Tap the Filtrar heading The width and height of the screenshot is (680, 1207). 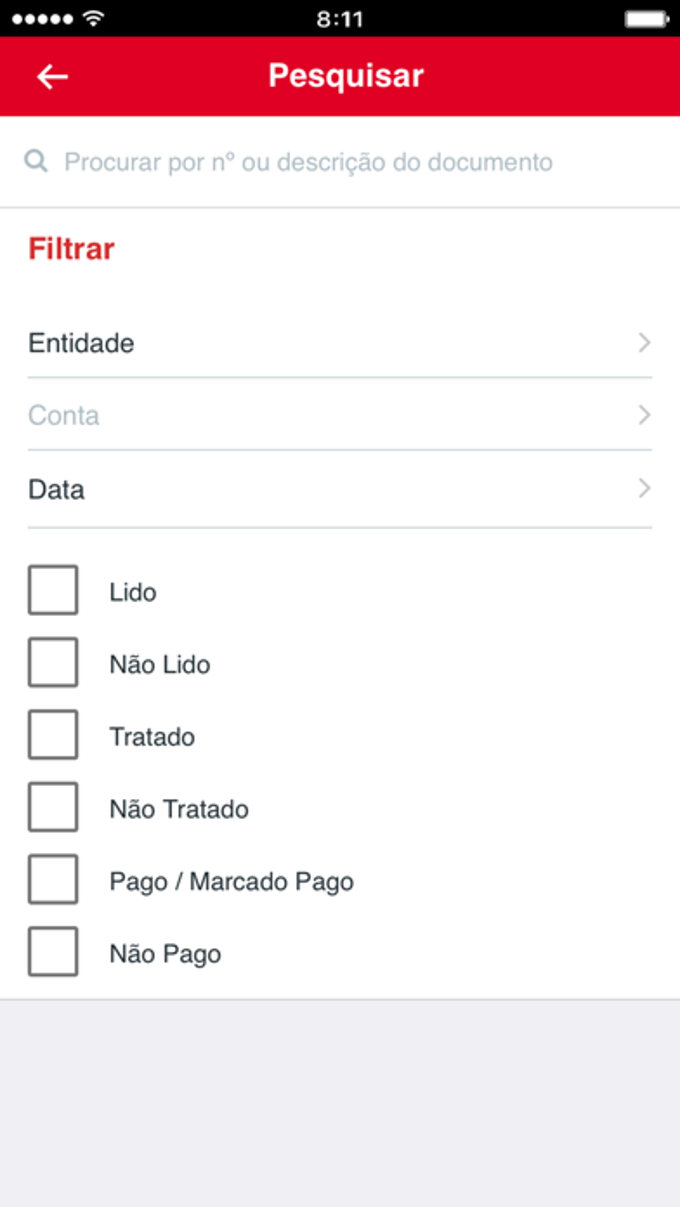(x=70, y=248)
